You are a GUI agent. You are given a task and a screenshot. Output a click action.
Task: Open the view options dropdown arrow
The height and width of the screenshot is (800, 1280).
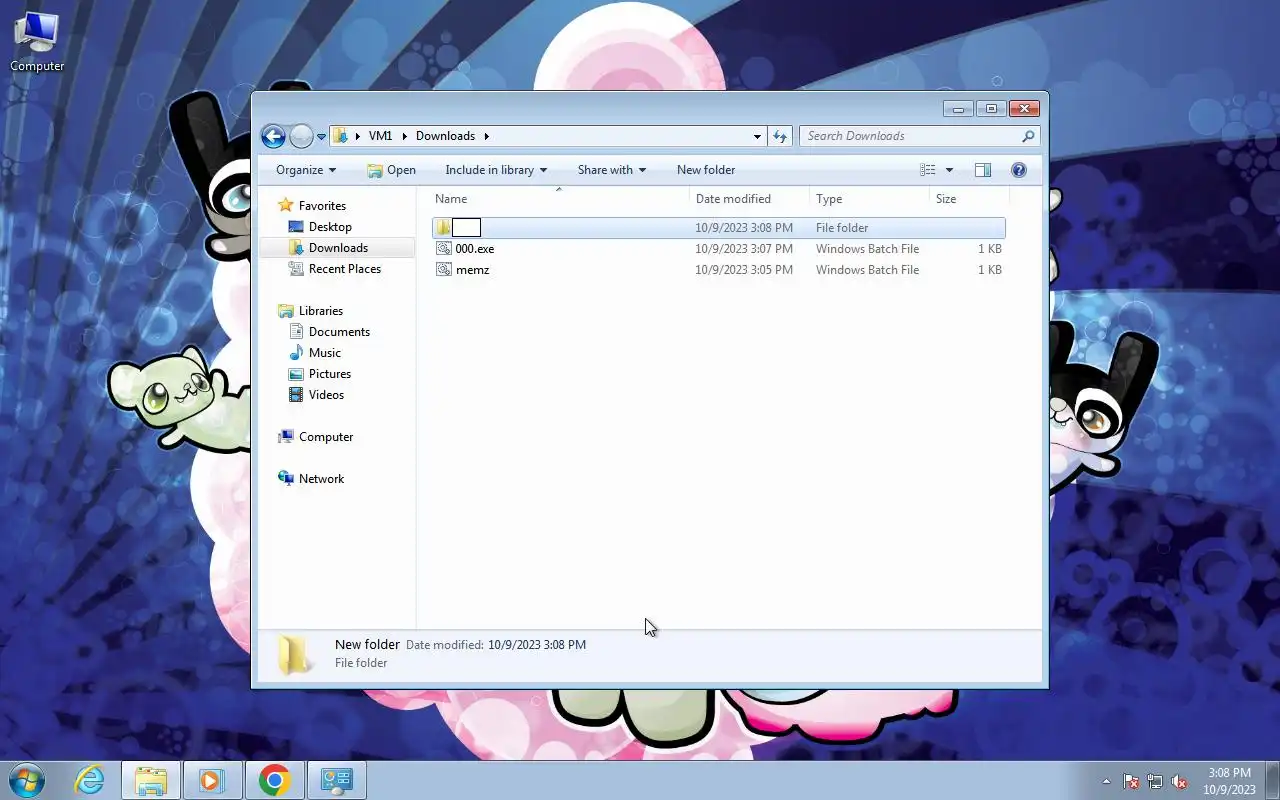click(949, 170)
